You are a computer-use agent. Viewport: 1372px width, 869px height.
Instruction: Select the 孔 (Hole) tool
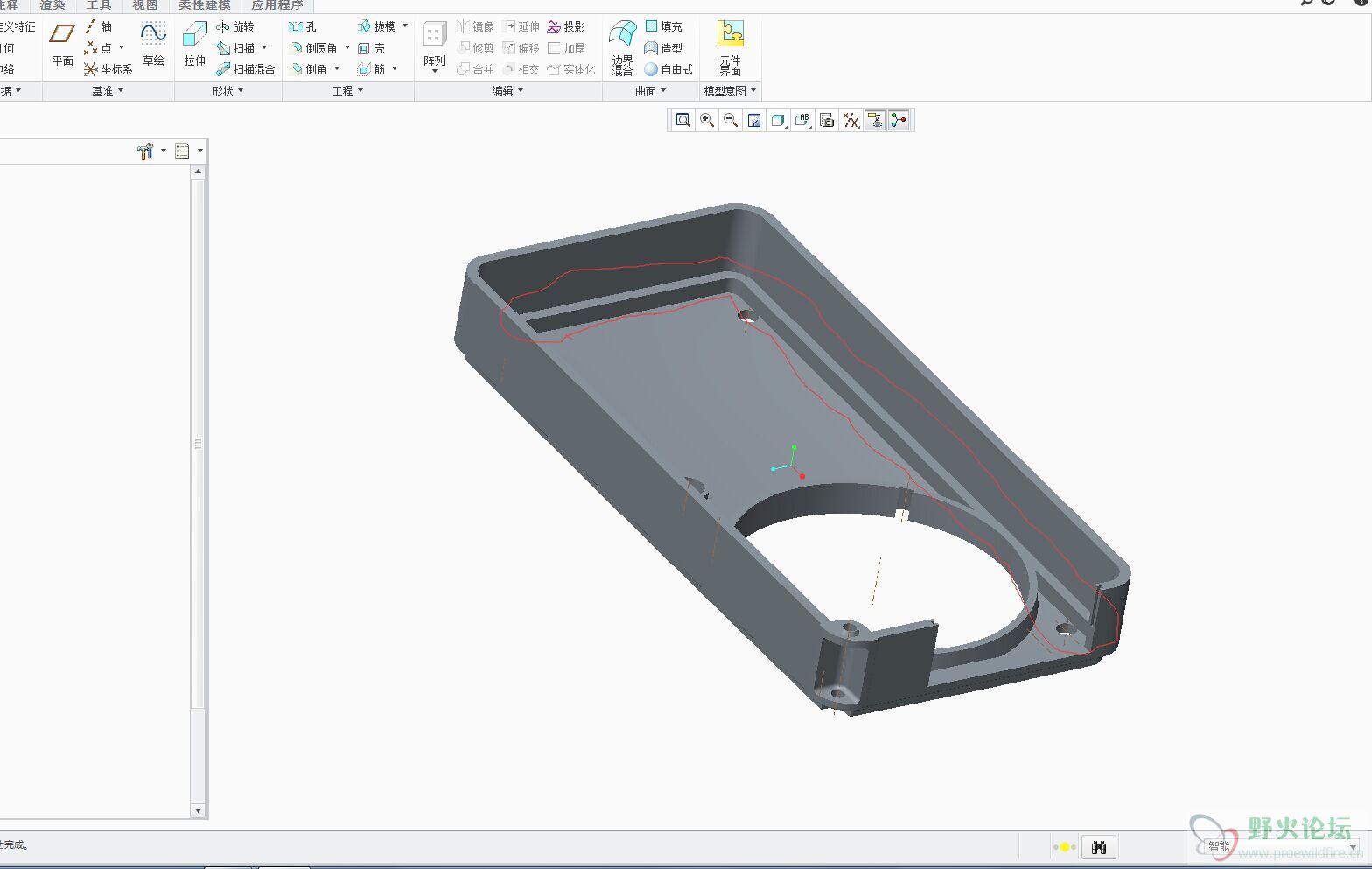(303, 26)
